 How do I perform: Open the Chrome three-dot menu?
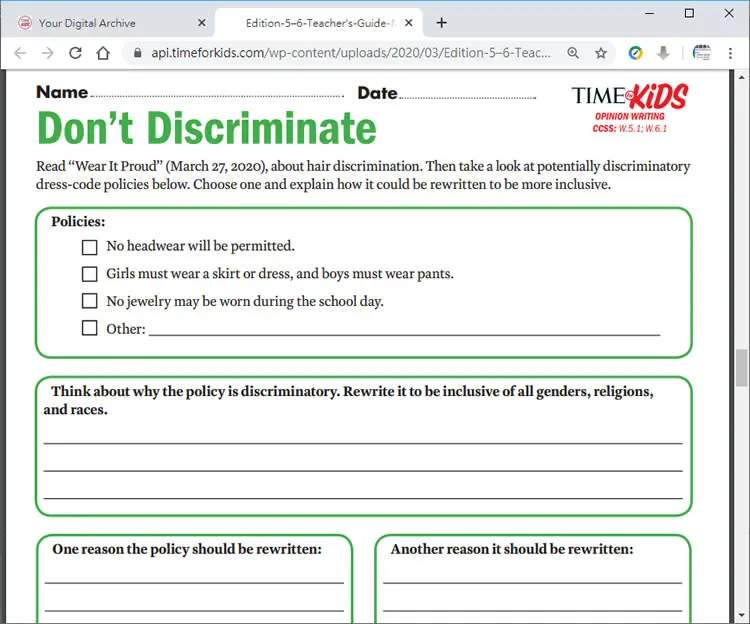pyautogui.click(x=730, y=53)
